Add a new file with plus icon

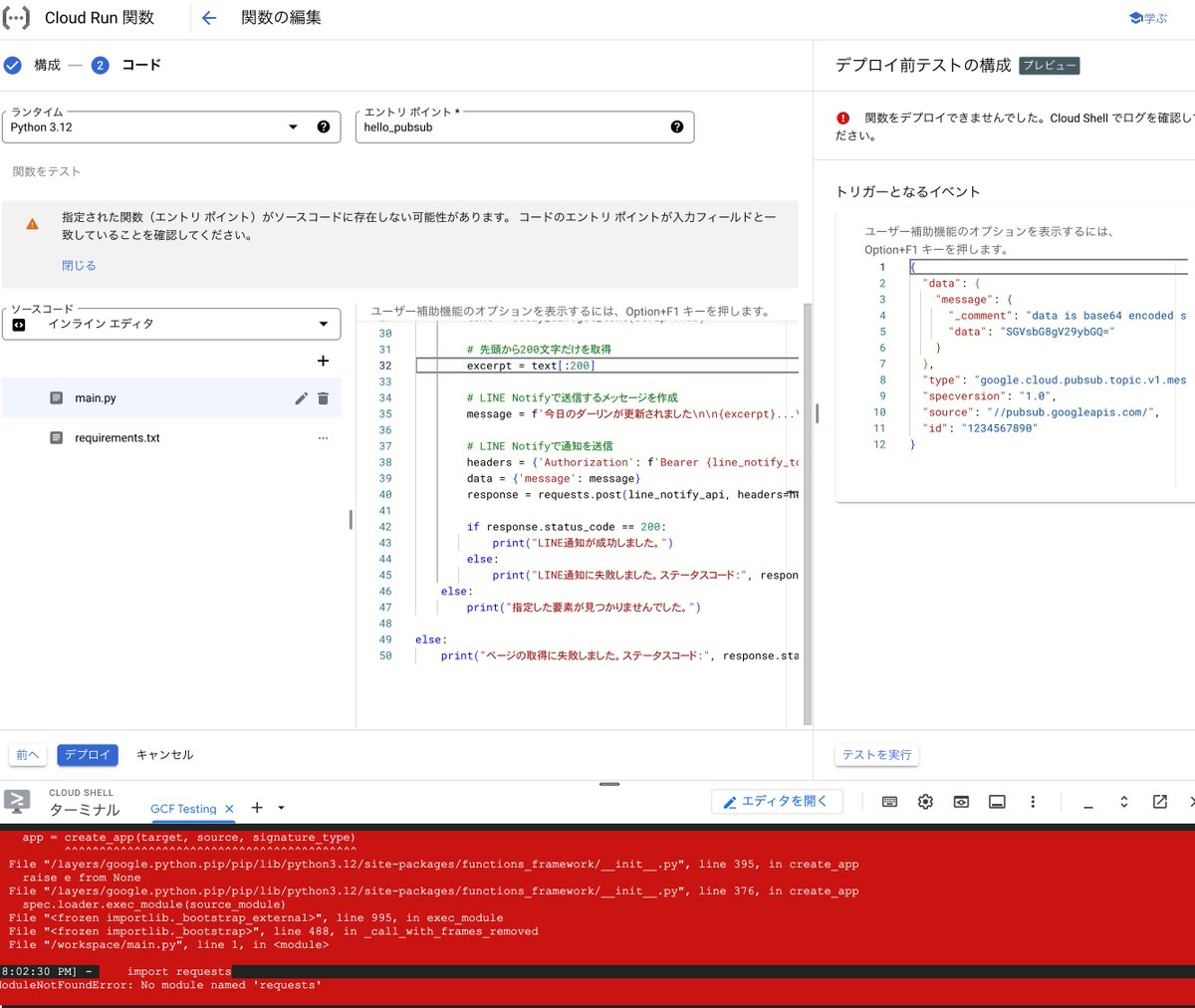[323, 362]
